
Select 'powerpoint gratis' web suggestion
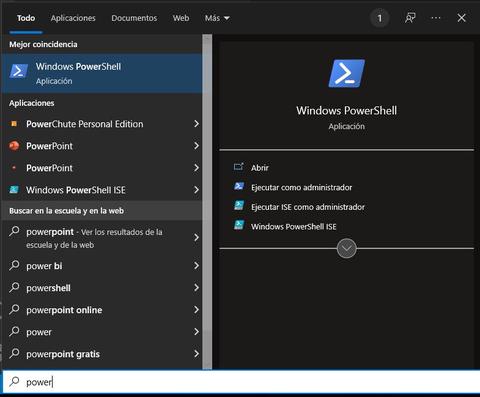102,354
